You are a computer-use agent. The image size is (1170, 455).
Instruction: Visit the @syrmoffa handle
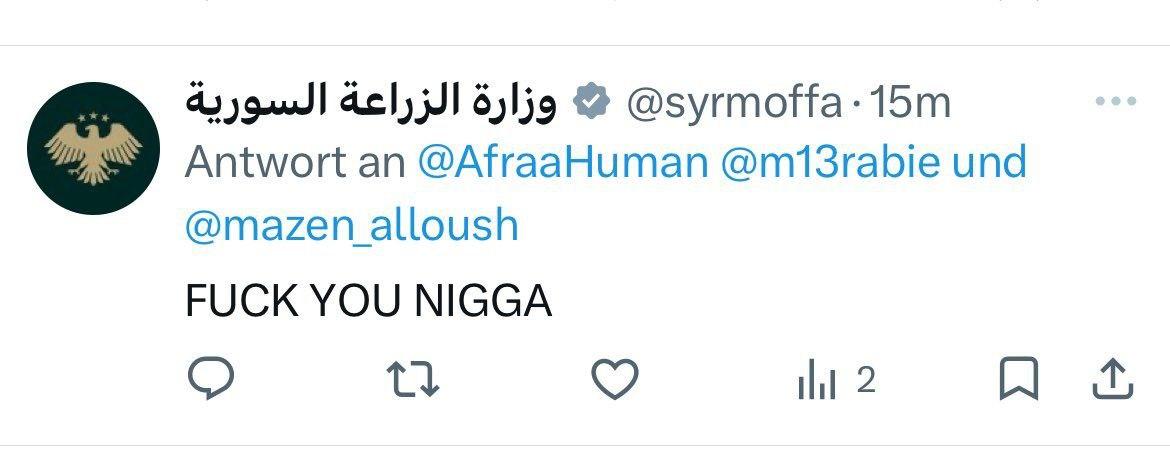(734, 104)
